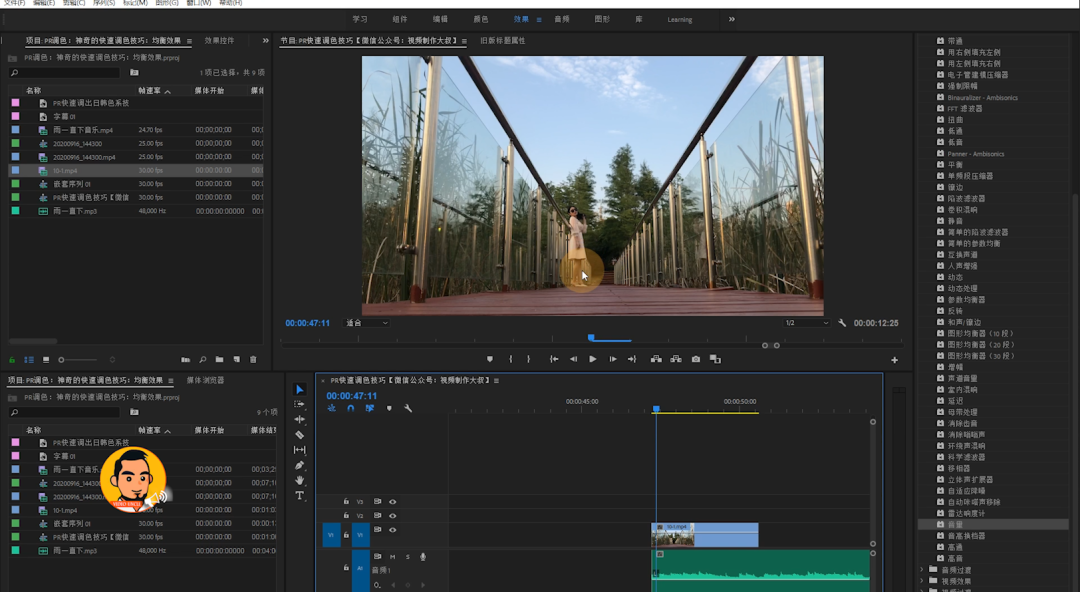
Task: Select the Razor tool
Action: tap(300, 434)
